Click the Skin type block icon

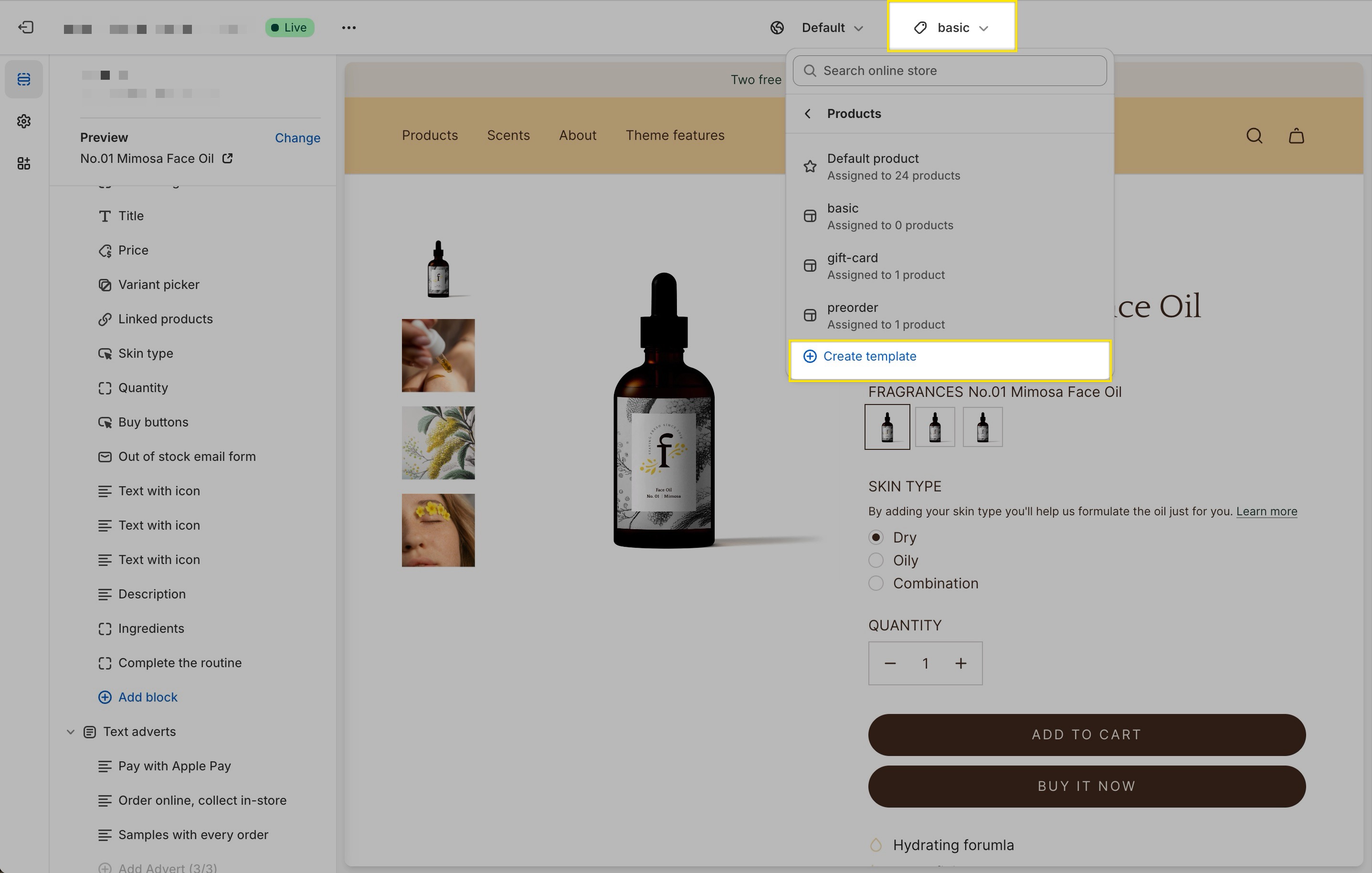coord(104,353)
